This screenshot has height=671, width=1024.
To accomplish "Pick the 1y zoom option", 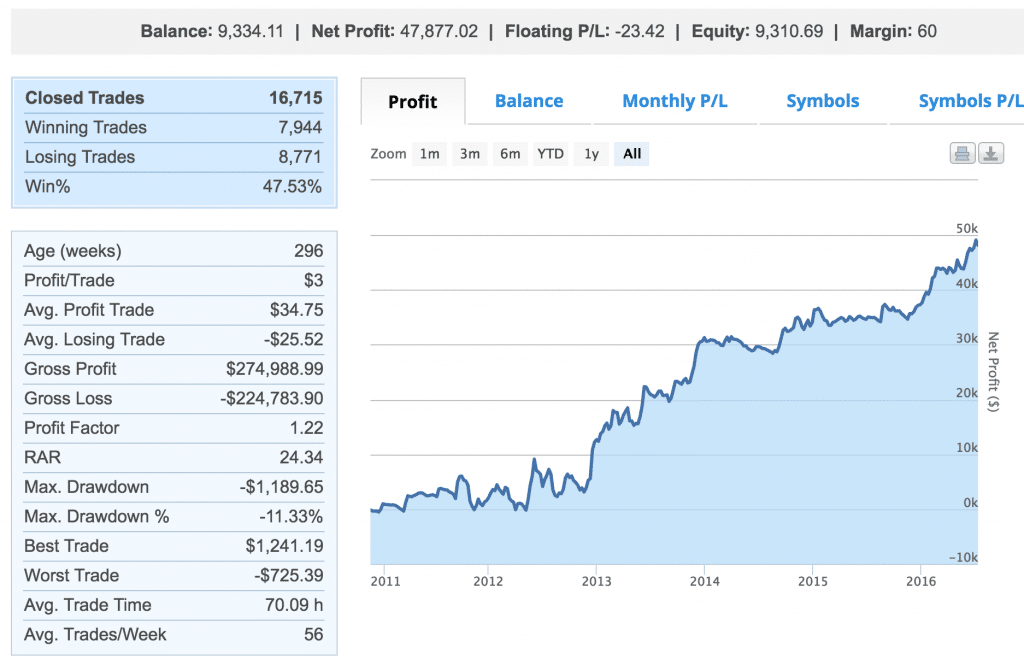I will (591, 154).
